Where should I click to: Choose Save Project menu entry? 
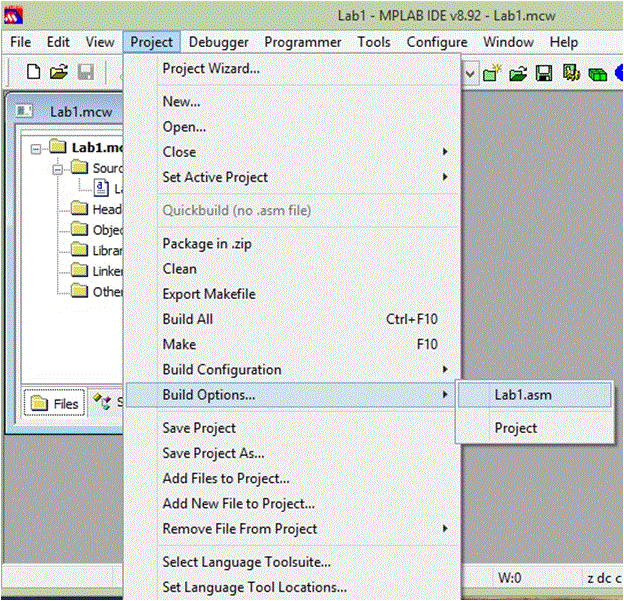tap(293, 428)
